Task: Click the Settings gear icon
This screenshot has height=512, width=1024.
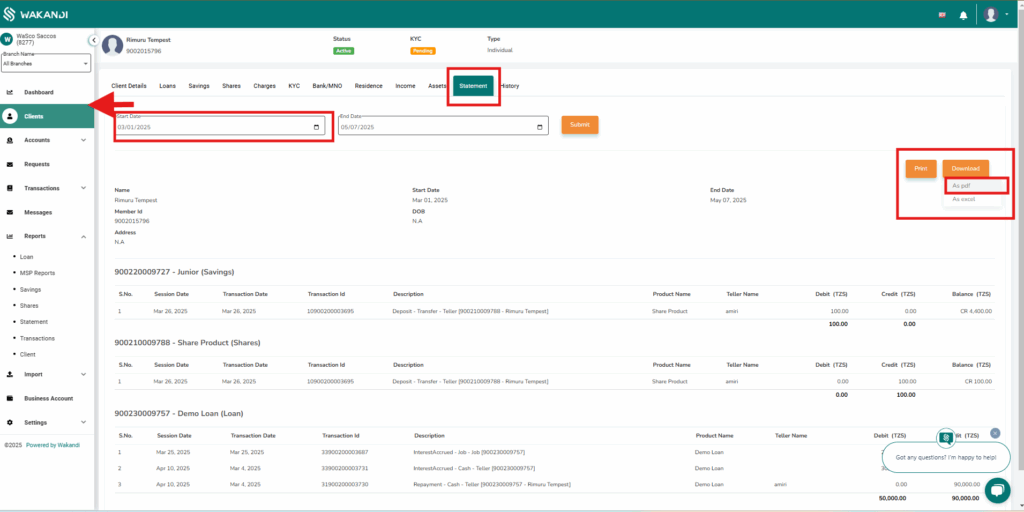Action: click(x=10, y=423)
